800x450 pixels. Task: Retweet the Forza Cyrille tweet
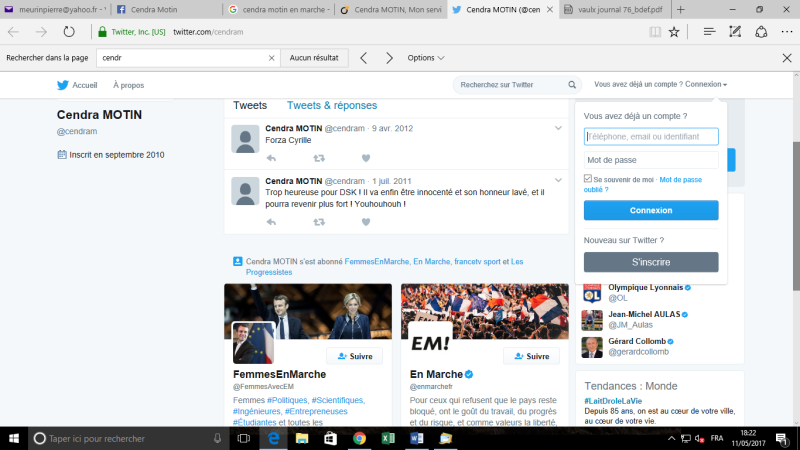click(x=319, y=158)
